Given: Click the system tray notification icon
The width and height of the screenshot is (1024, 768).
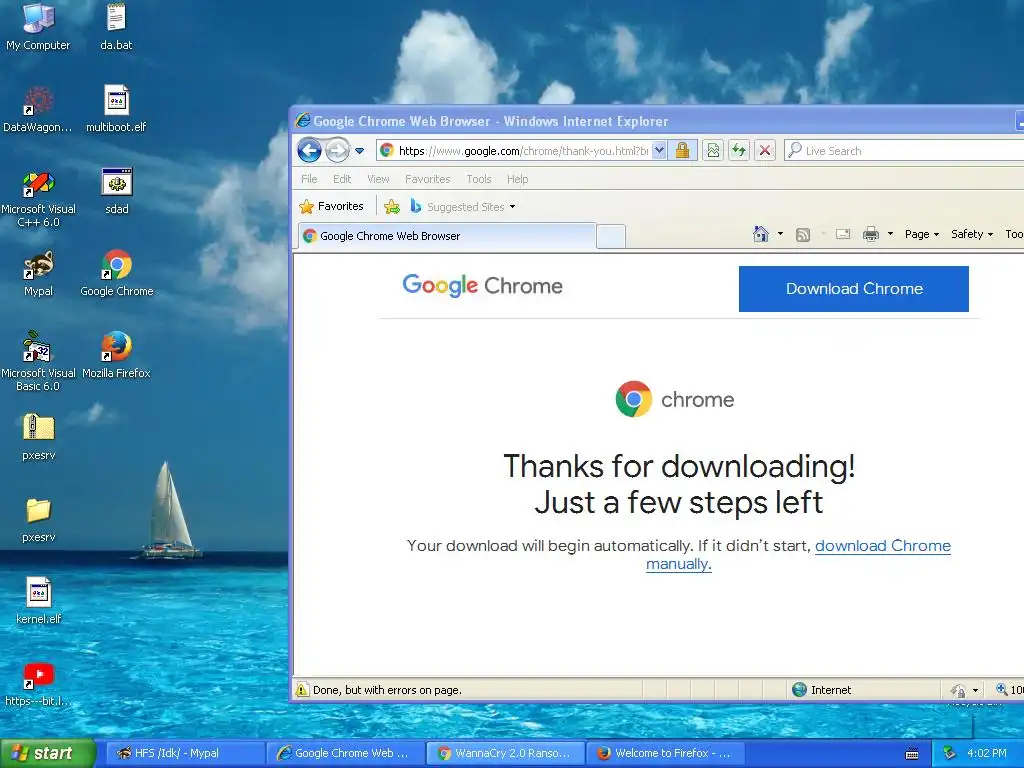Looking at the screenshot, I should coord(950,753).
